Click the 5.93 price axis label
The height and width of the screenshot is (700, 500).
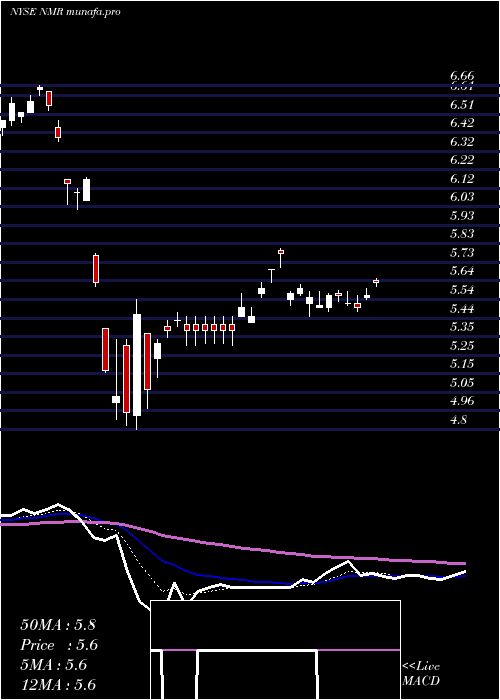tap(462, 216)
